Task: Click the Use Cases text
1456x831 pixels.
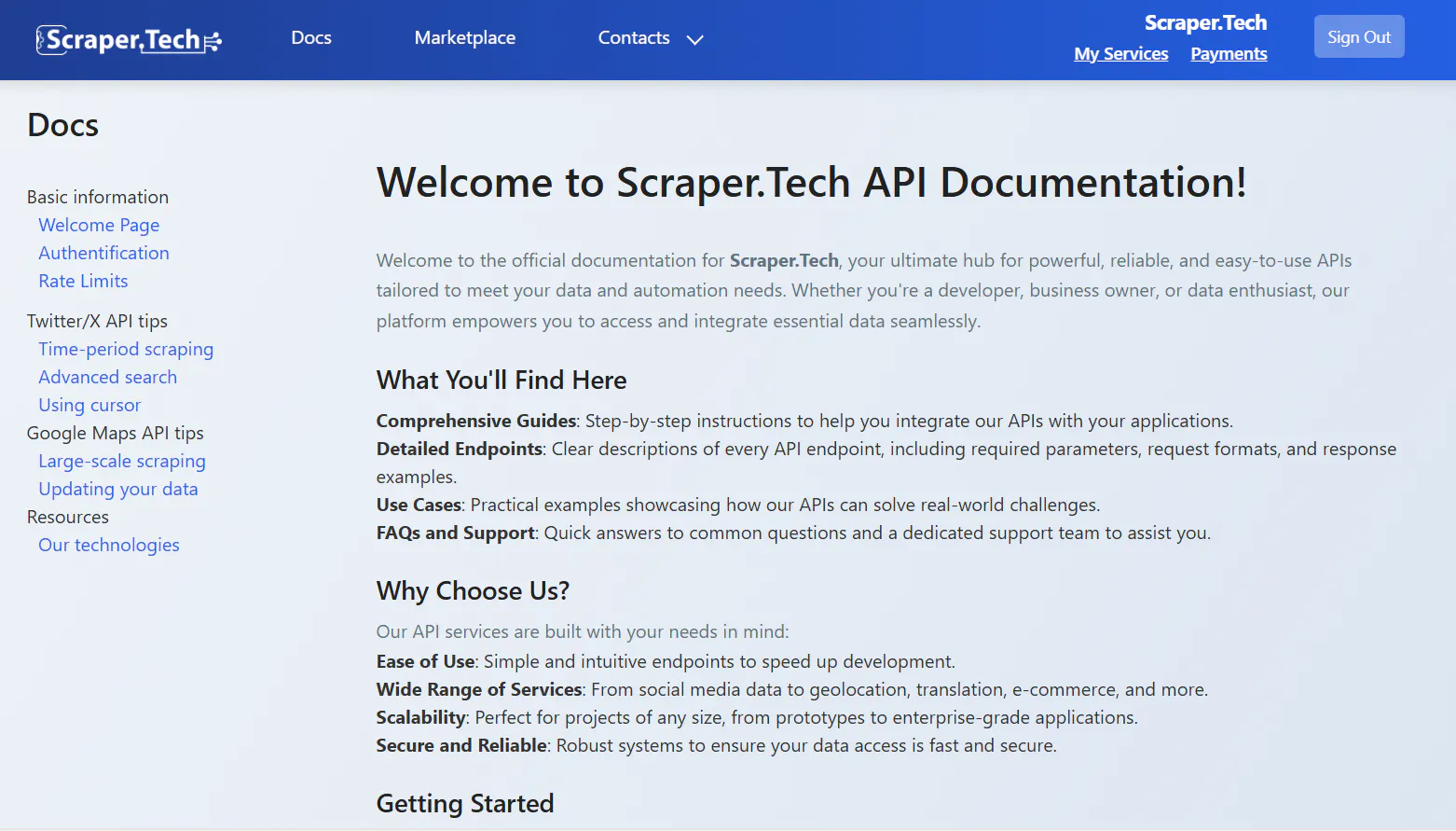Action: 419,505
